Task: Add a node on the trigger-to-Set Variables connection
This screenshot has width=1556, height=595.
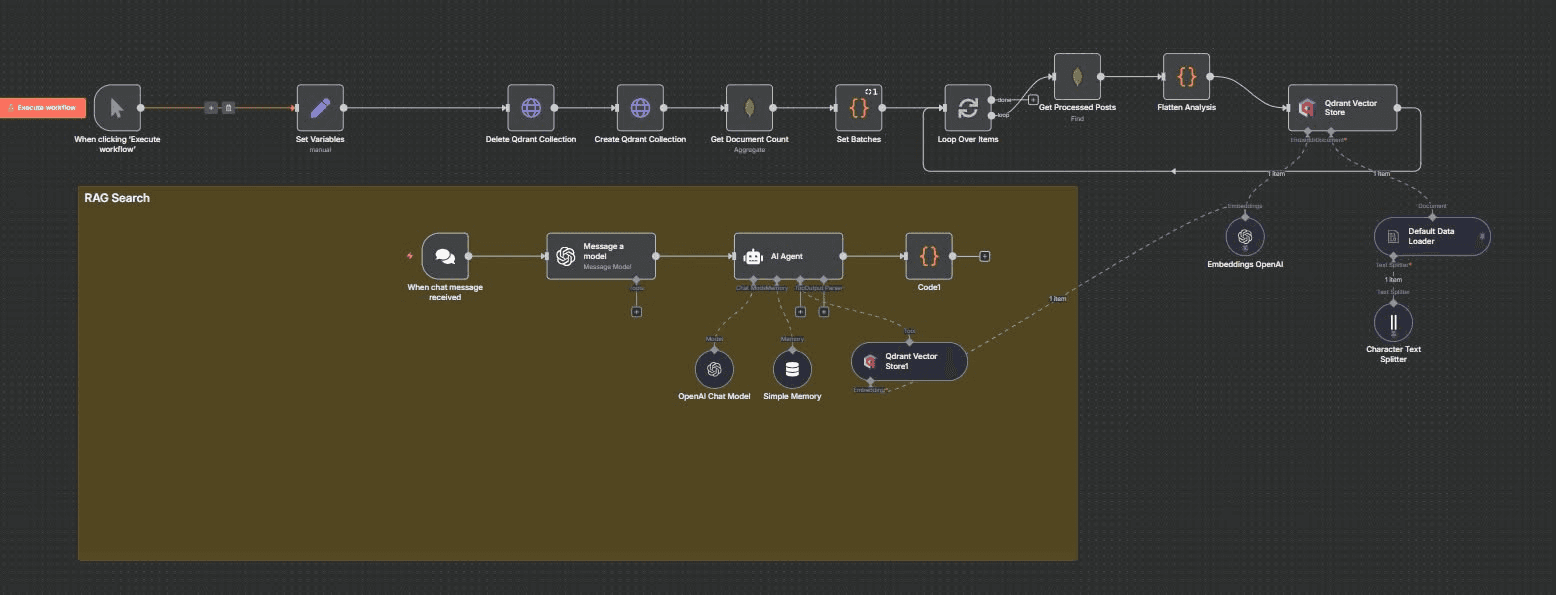Action: tap(211, 108)
